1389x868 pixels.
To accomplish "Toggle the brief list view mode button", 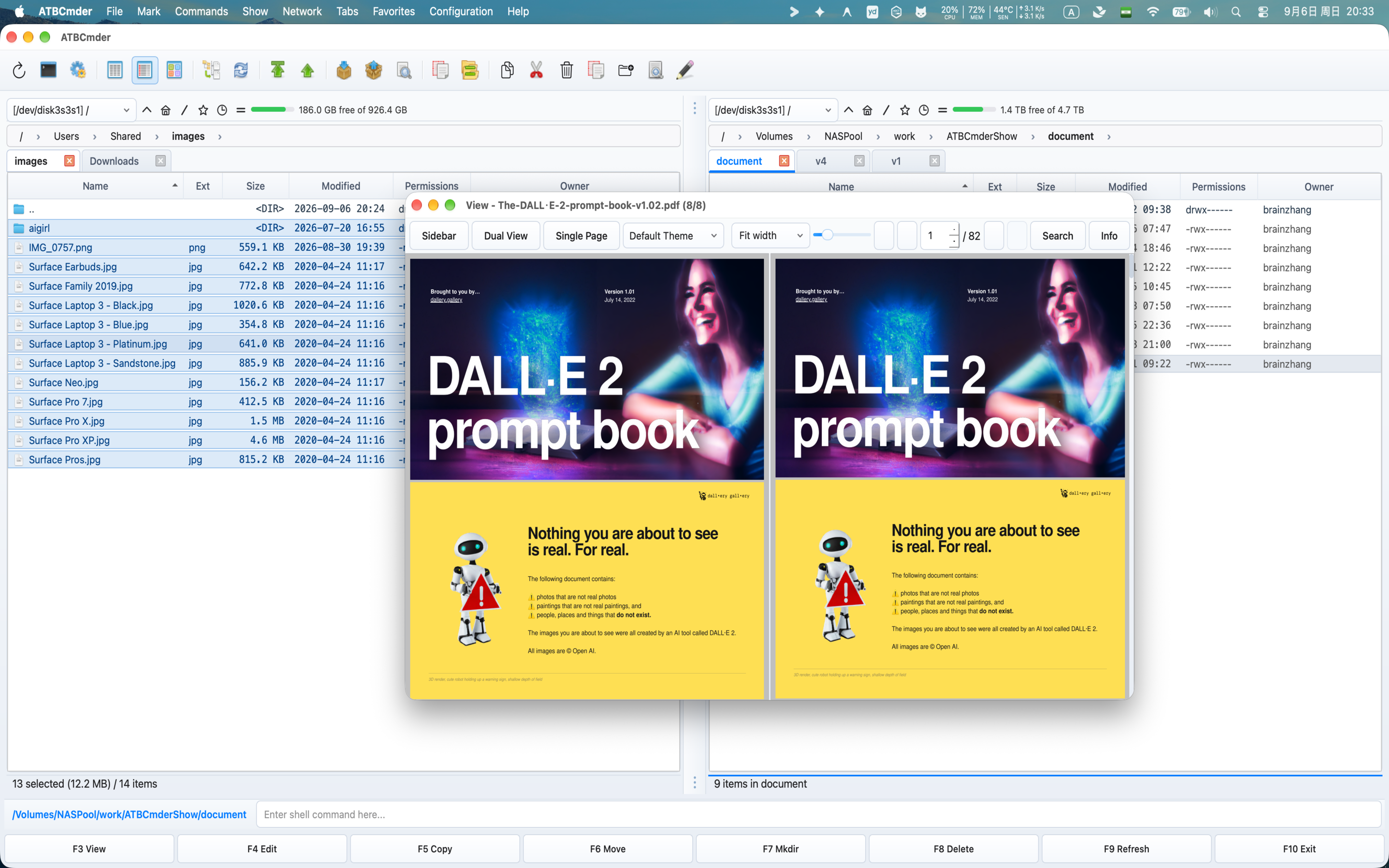I will [x=115, y=70].
